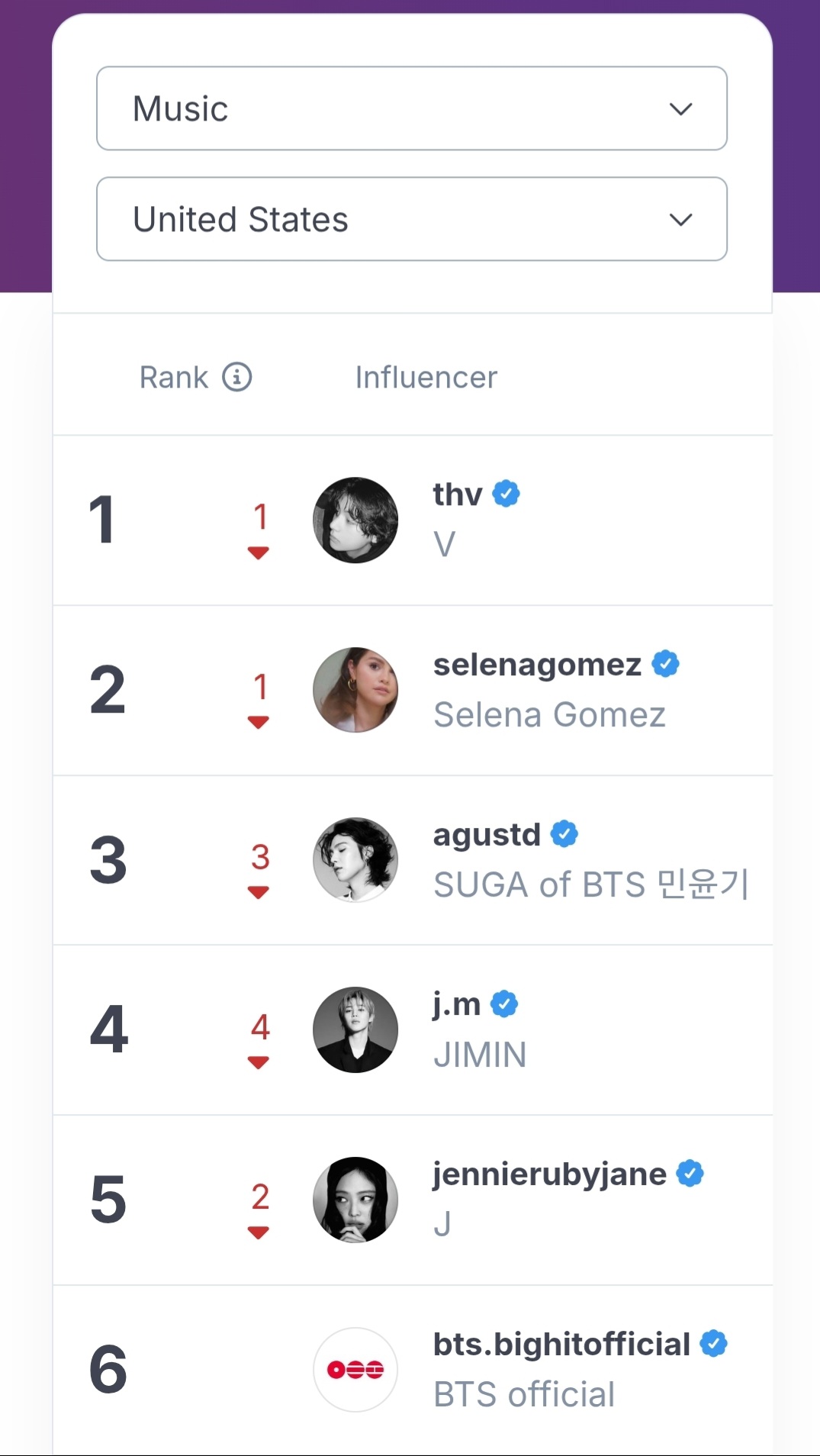The image size is (820, 1456).
Task: Click verified badge beside j.m
Action: point(504,1004)
